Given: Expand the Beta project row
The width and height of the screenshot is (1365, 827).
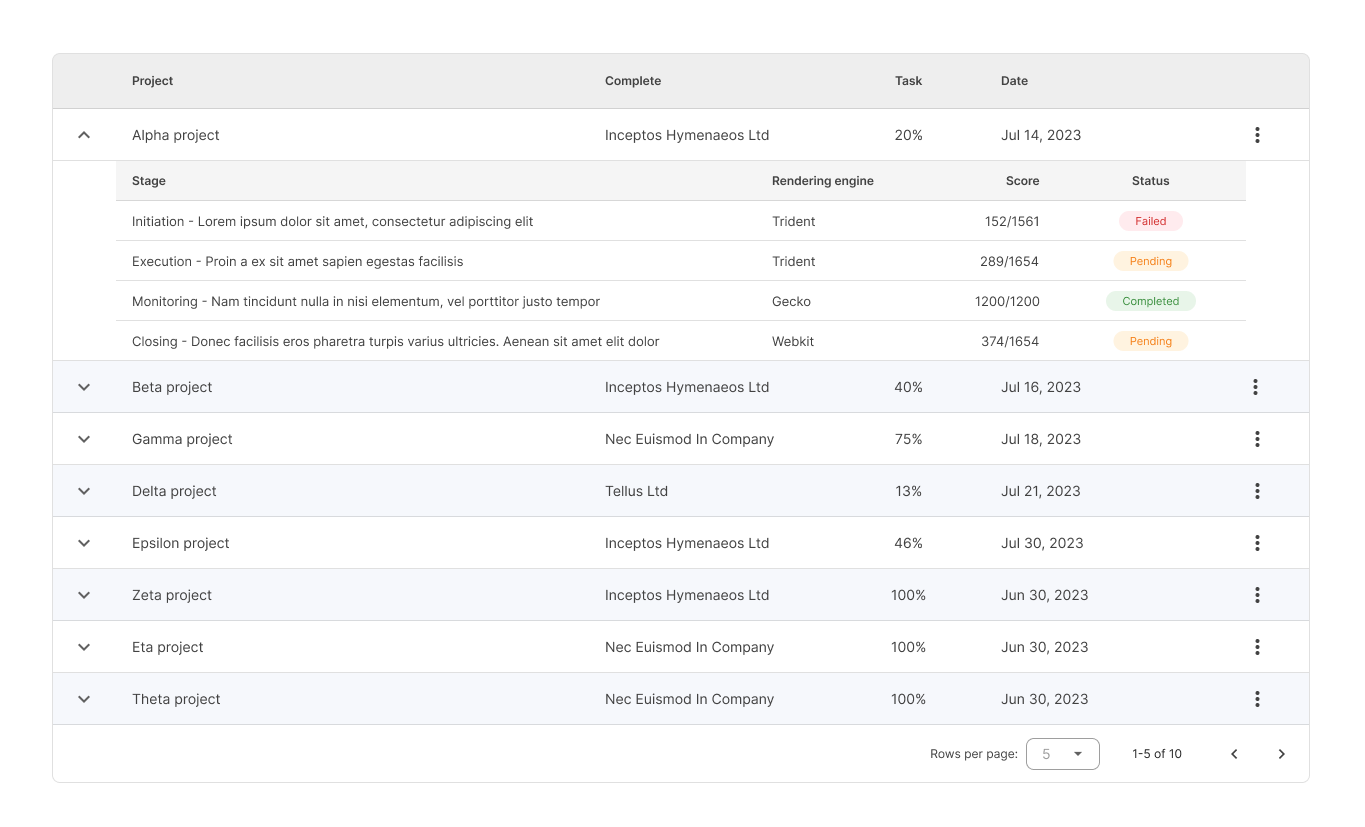Looking at the screenshot, I should tap(84, 387).
